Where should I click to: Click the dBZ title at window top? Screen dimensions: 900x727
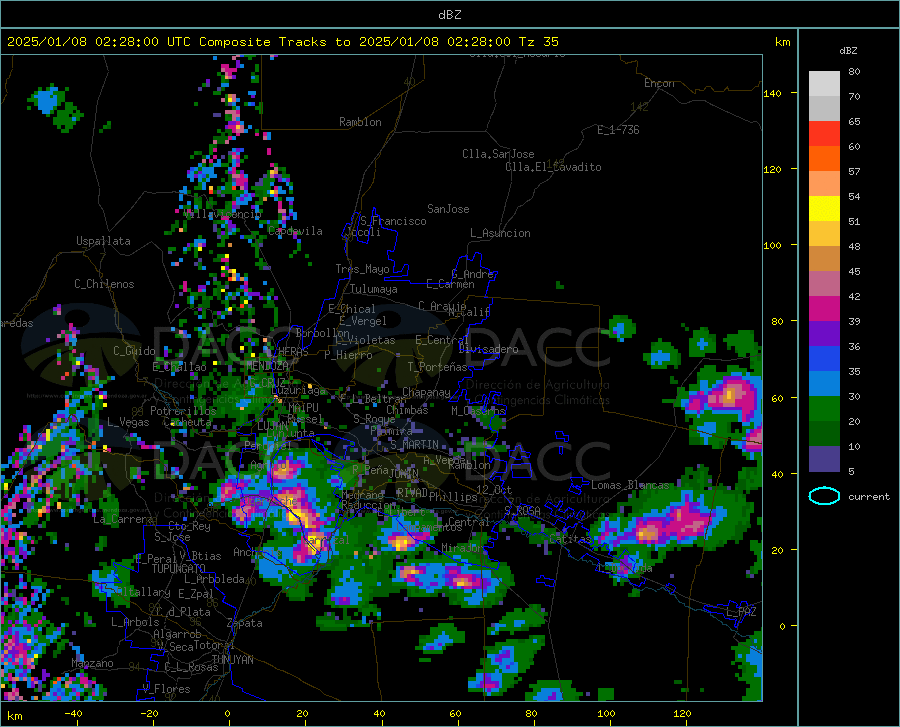coord(449,15)
